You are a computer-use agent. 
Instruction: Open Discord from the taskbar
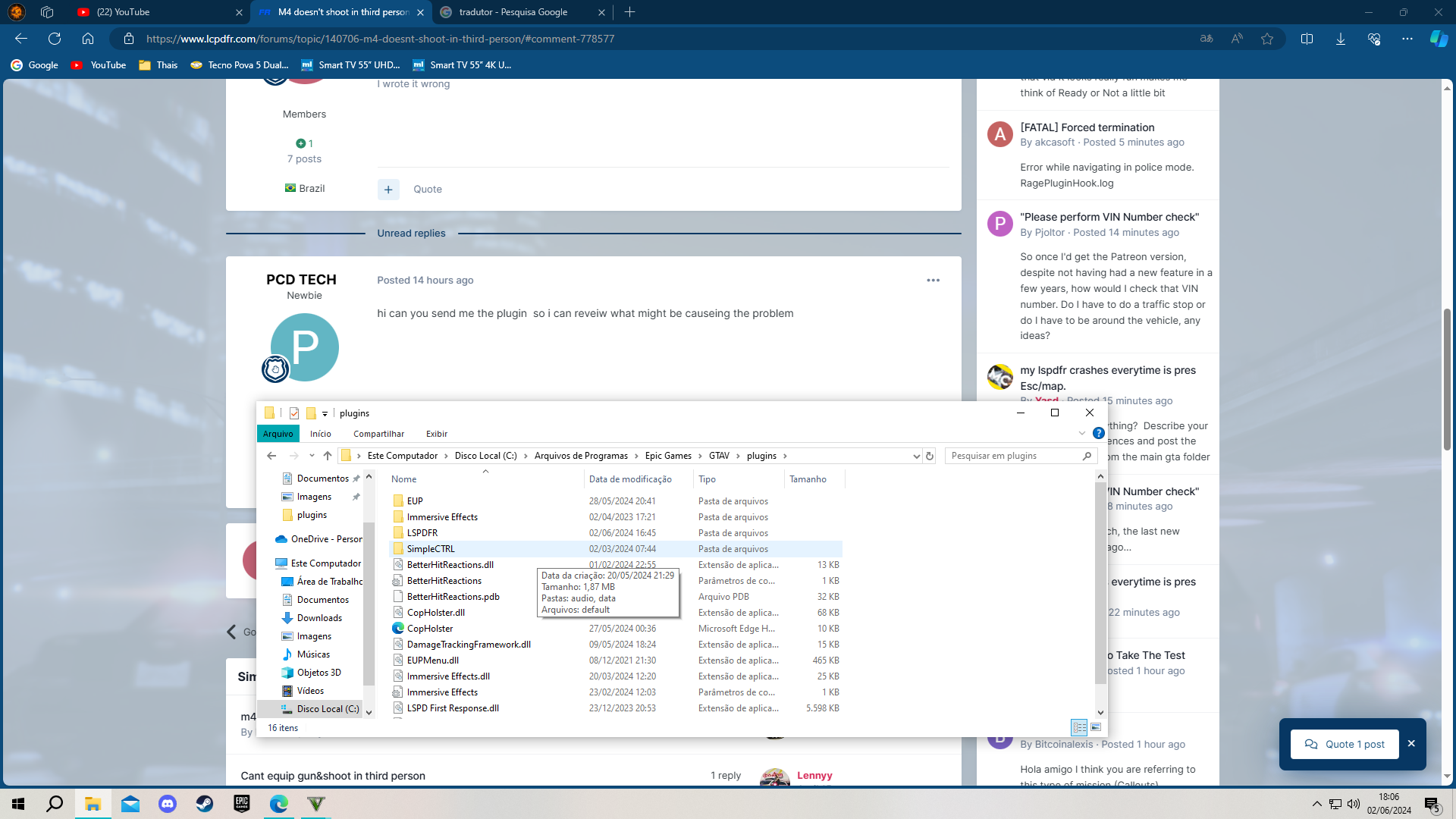(x=168, y=804)
